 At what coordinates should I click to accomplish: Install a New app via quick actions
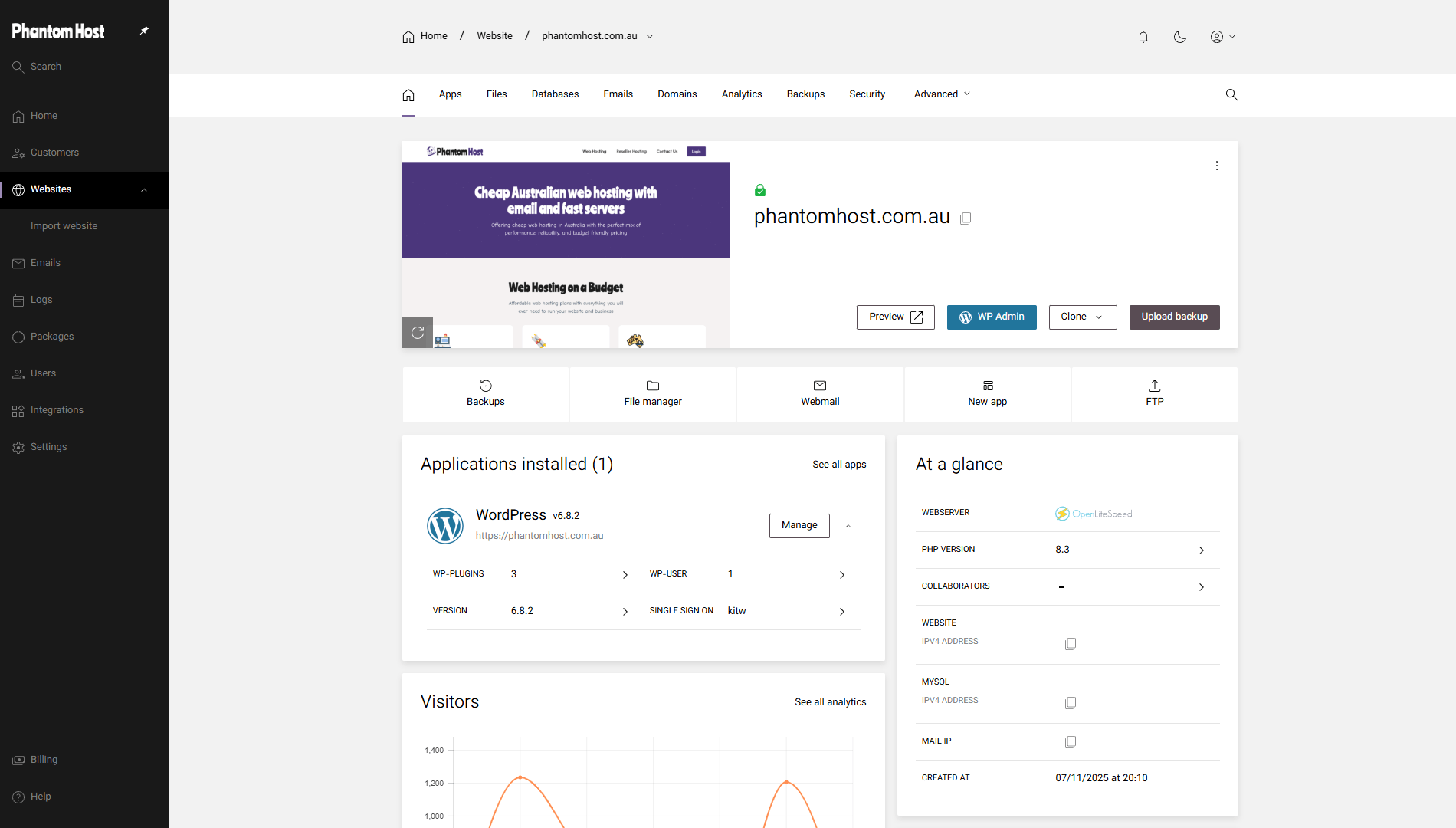pyautogui.click(x=987, y=393)
